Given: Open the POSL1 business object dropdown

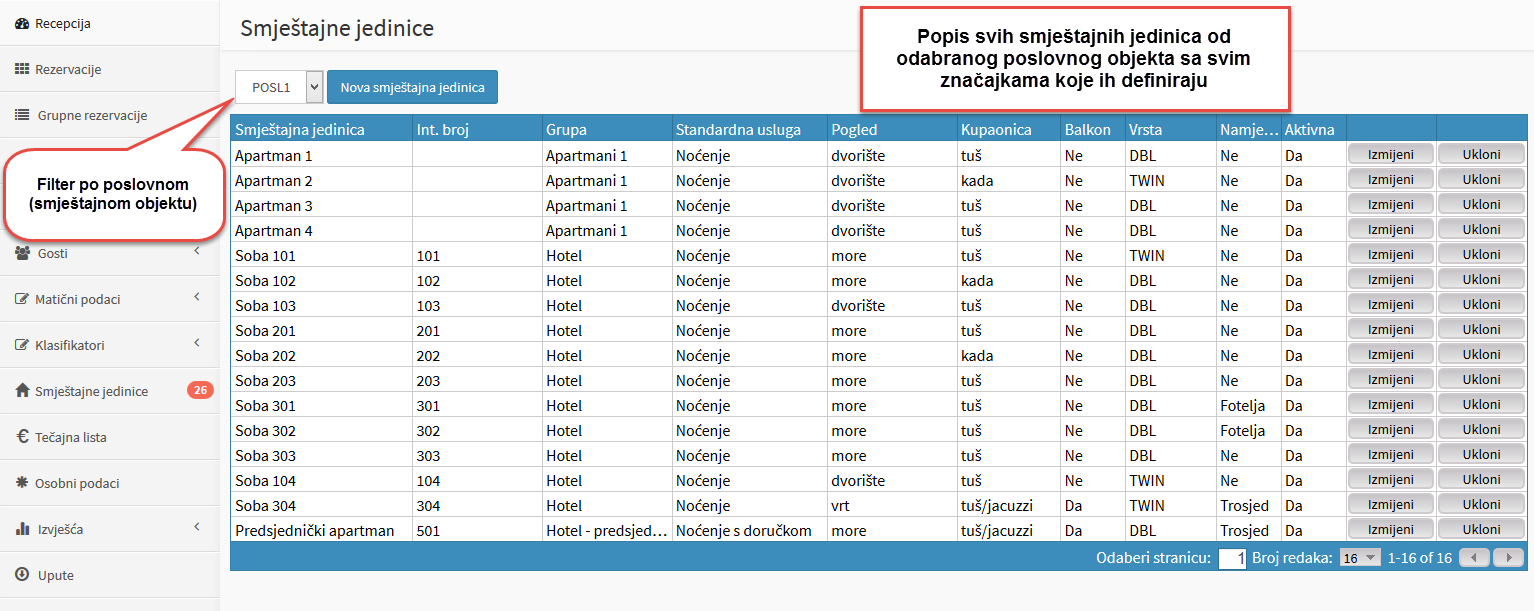Looking at the screenshot, I should 279,87.
